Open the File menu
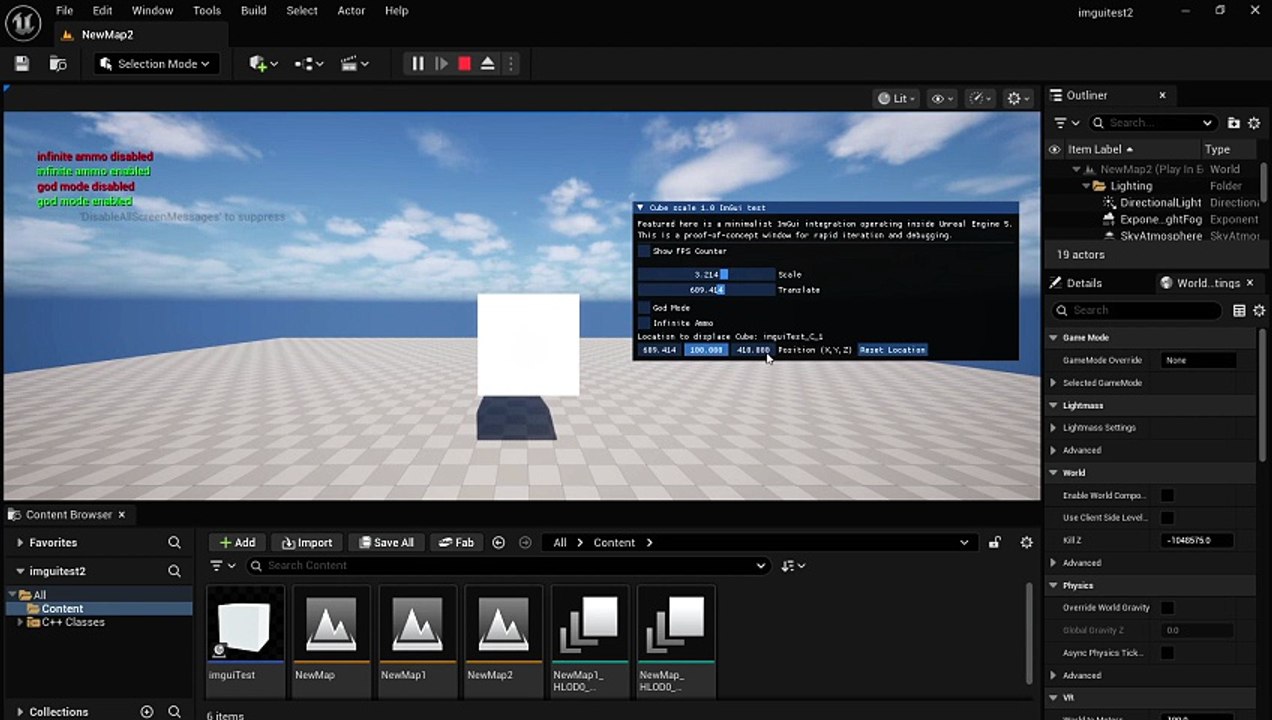The width and height of the screenshot is (1272, 720). point(64,11)
